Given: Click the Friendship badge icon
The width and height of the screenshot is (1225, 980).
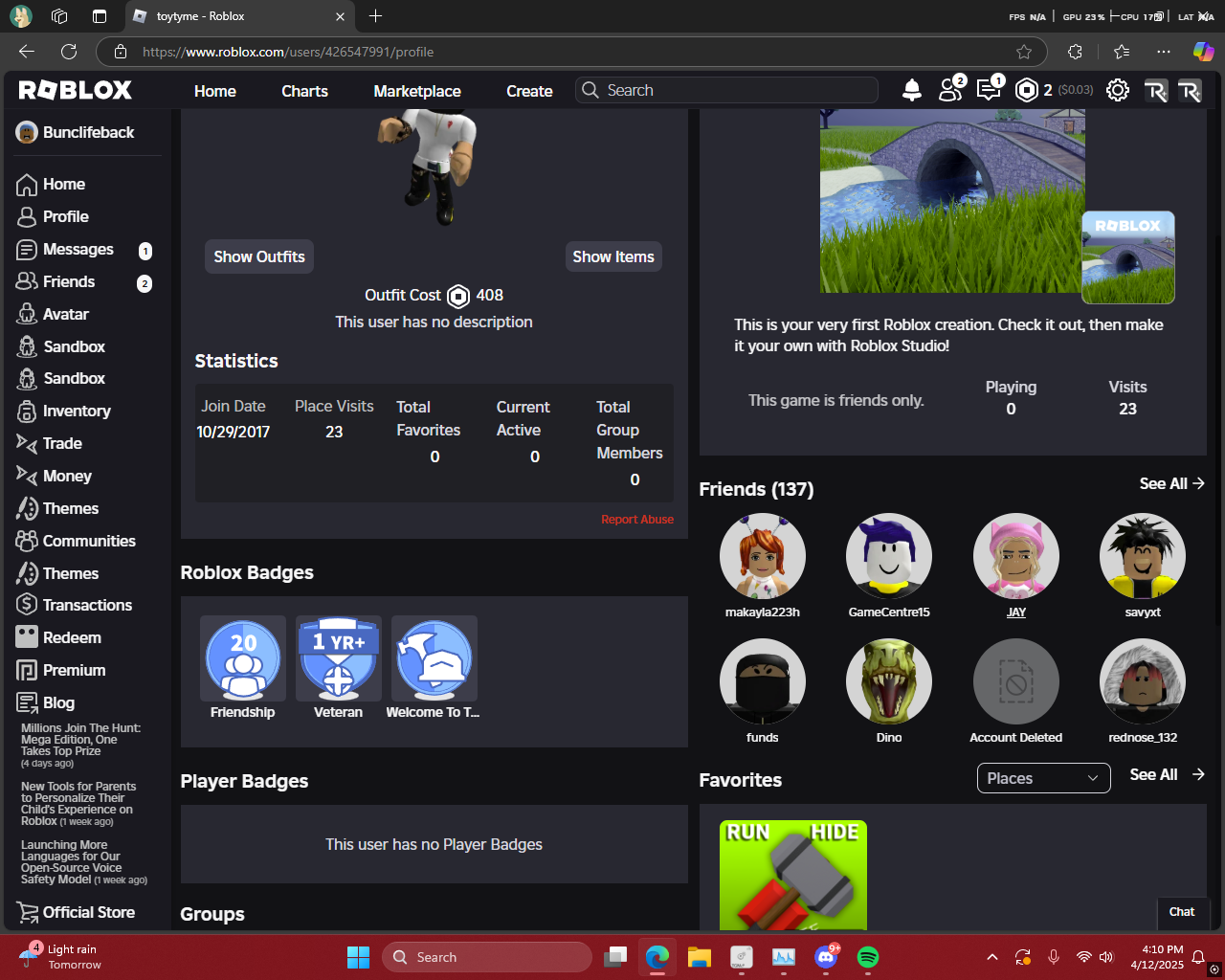Looking at the screenshot, I should pos(243,658).
